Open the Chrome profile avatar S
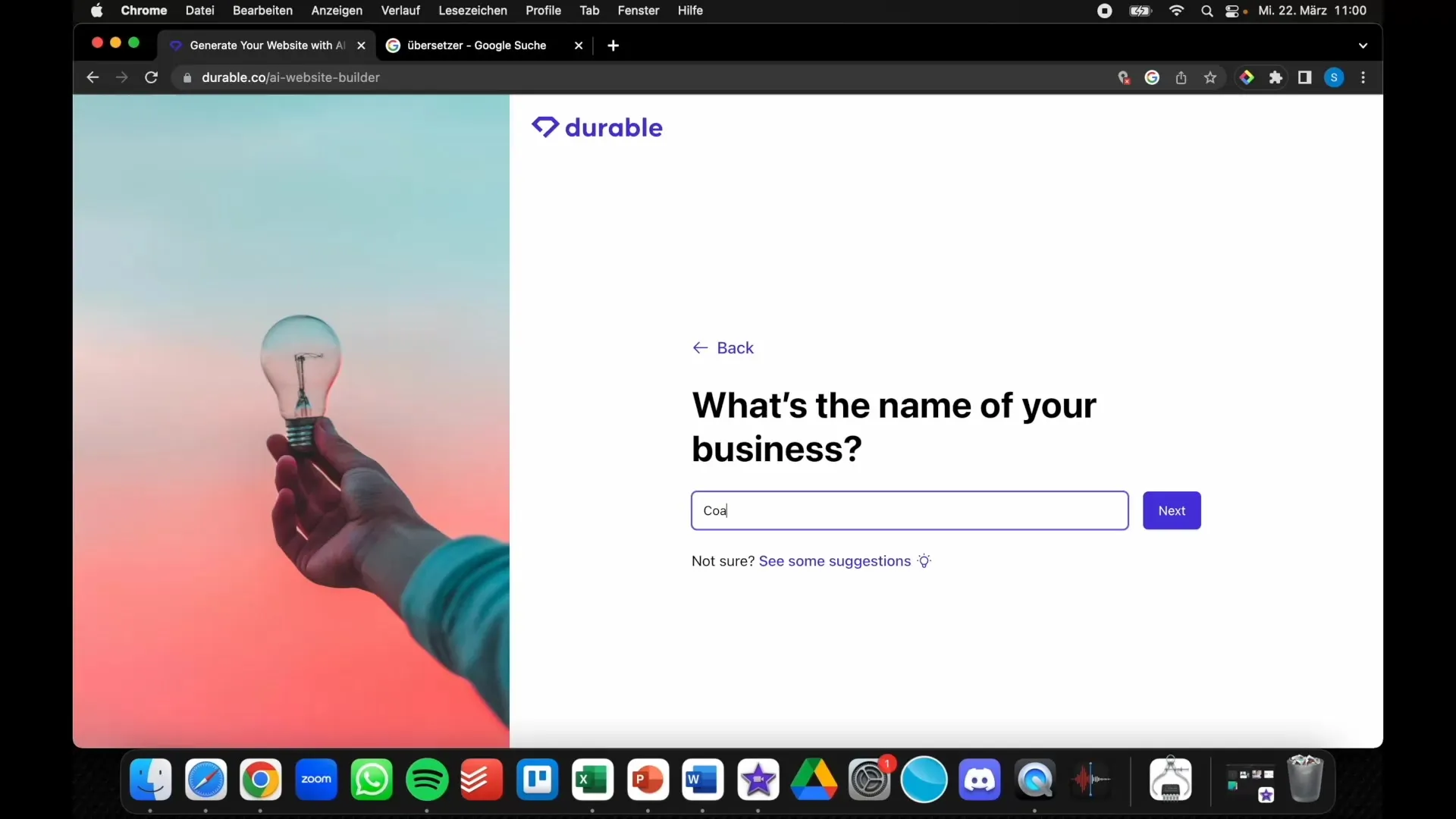 (x=1334, y=77)
